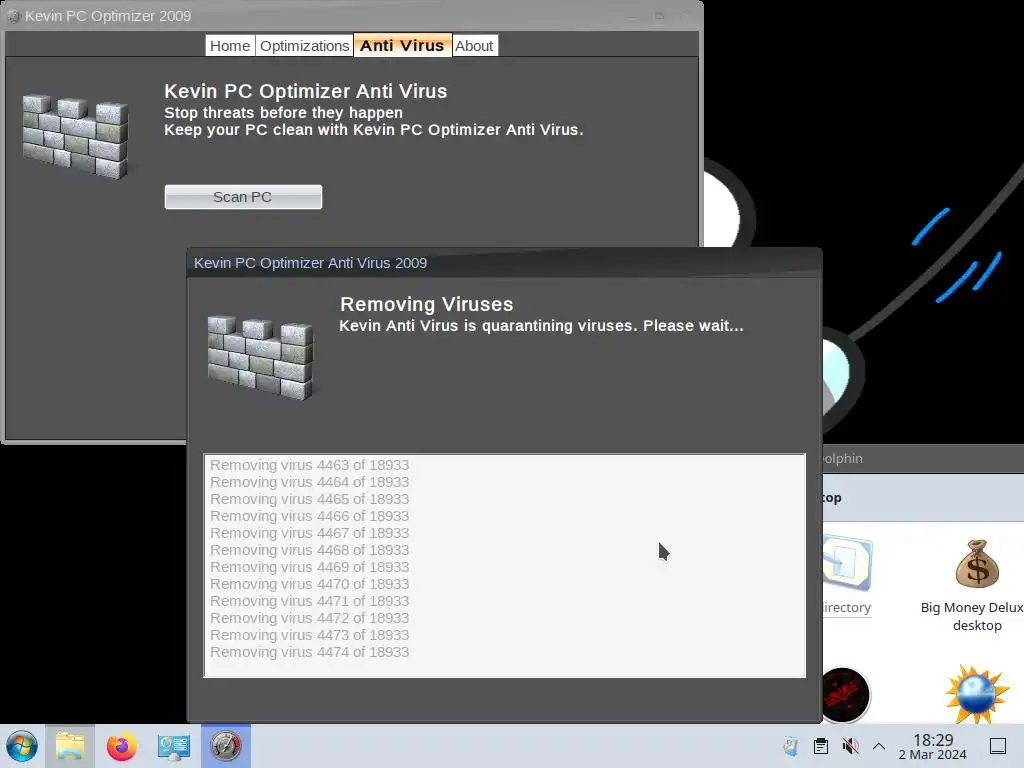1024x768 pixels.
Task: Click the Kevin PC Optimizer 2009 title bar icon
Action: pos(14,16)
